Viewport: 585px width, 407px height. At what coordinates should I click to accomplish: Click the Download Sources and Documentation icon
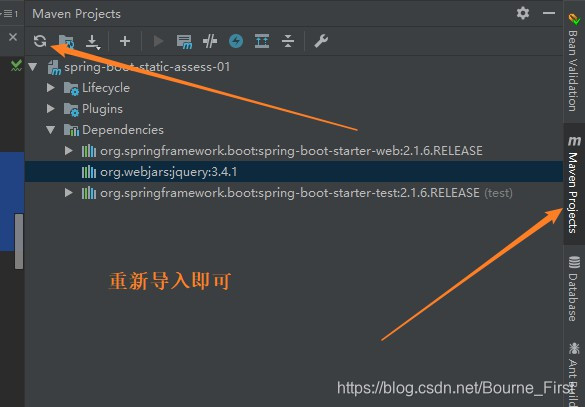point(93,41)
